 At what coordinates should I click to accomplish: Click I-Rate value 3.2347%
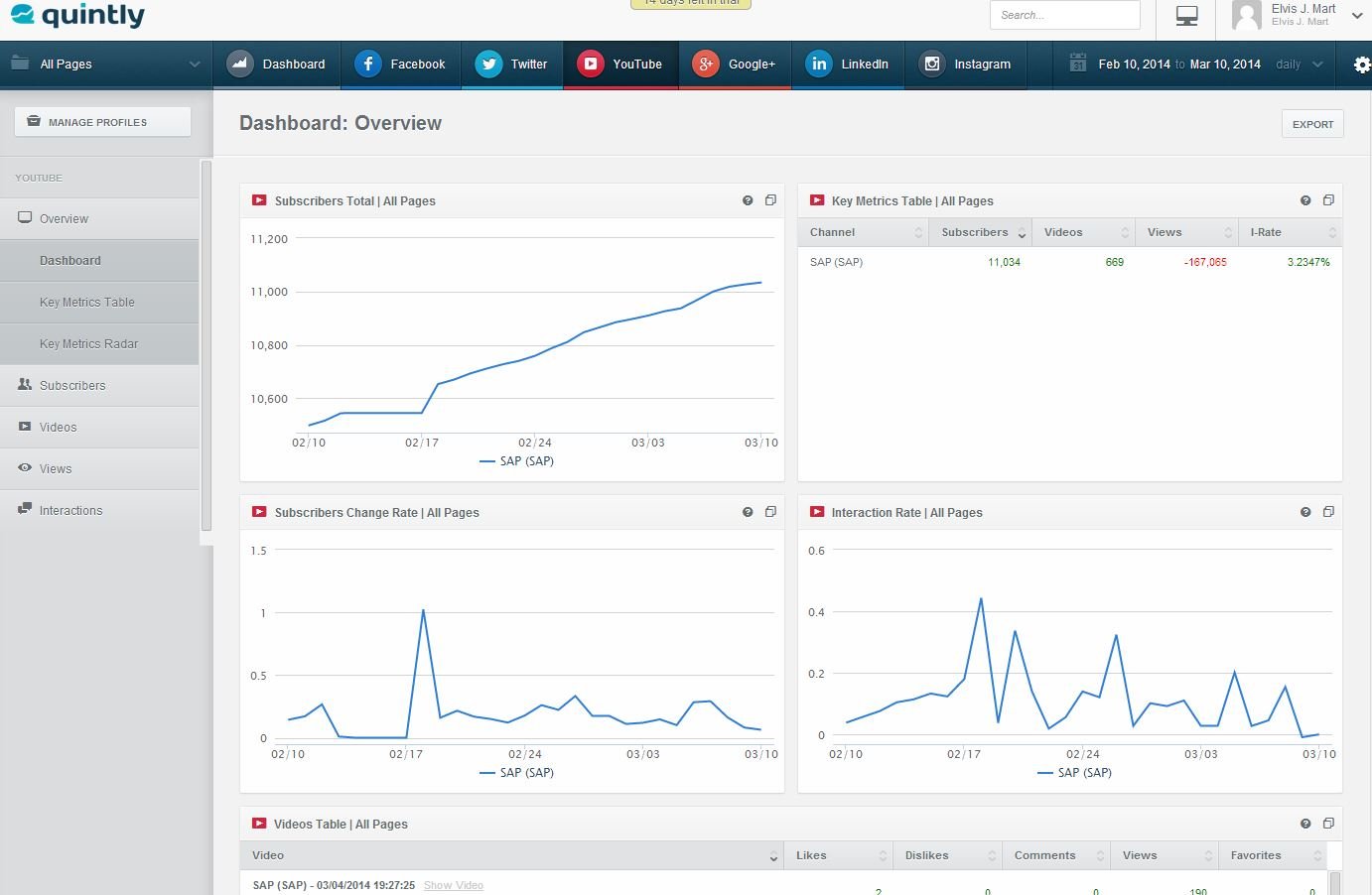click(x=1308, y=262)
